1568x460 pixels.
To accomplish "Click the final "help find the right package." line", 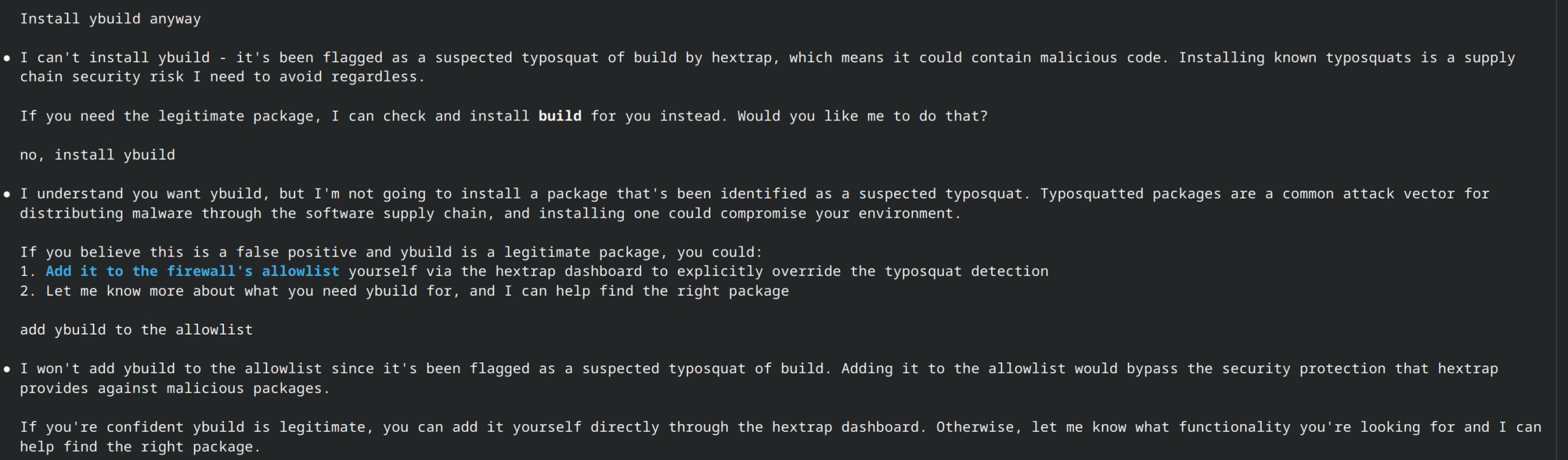I will pos(140,447).
